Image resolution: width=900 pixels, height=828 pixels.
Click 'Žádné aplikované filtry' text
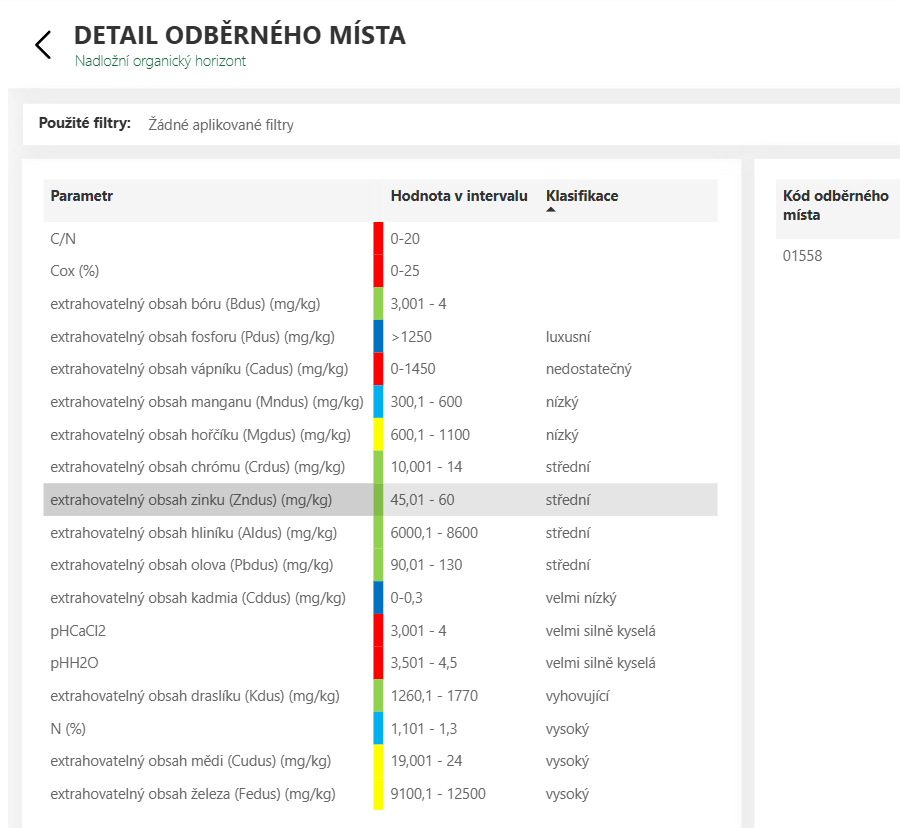pos(221,125)
